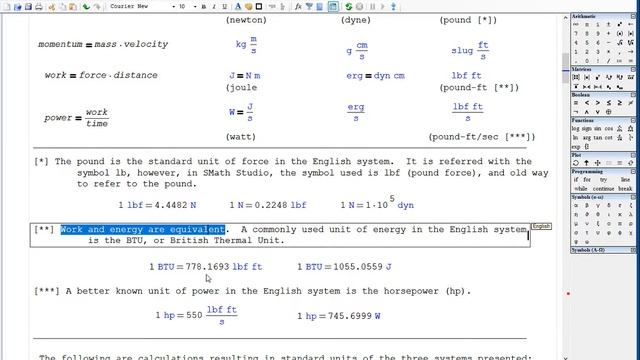Open the insert function fx dialog
Screen dimensions: 640x360
[298, 7]
